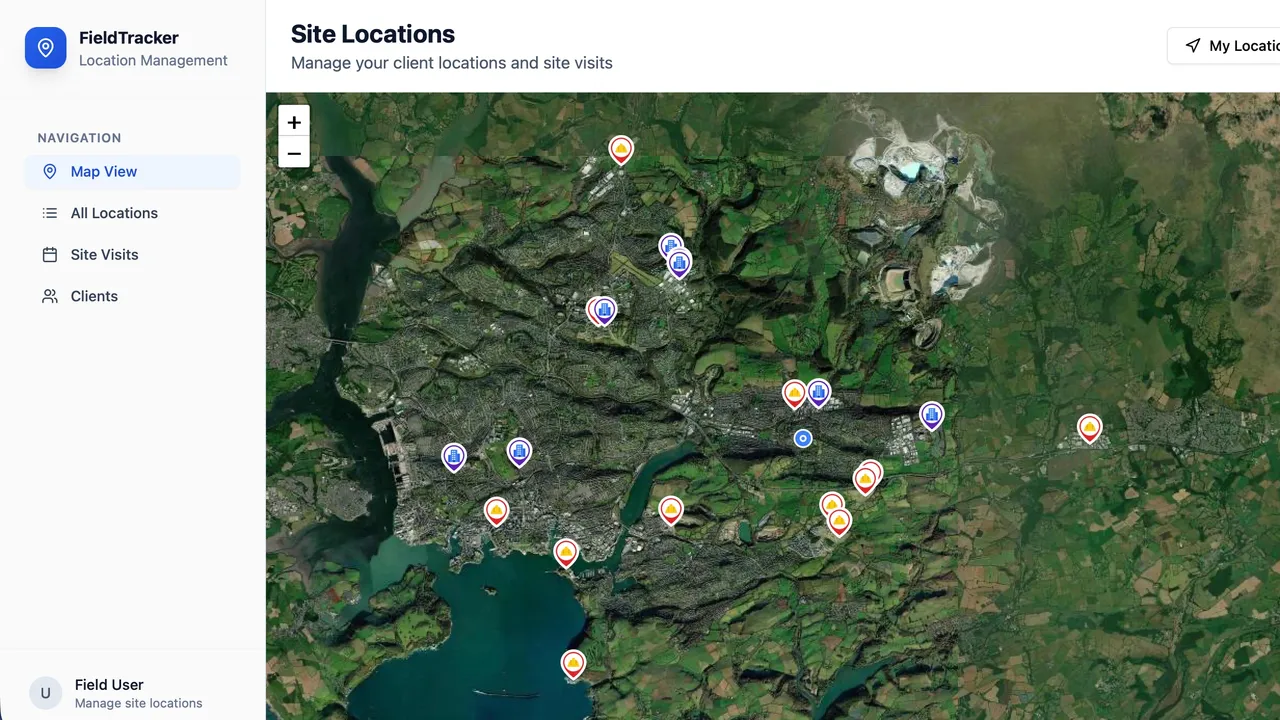Viewport: 1280px width, 720px height.
Task: Select the westernmost hard-hat site marker
Action: point(496,512)
